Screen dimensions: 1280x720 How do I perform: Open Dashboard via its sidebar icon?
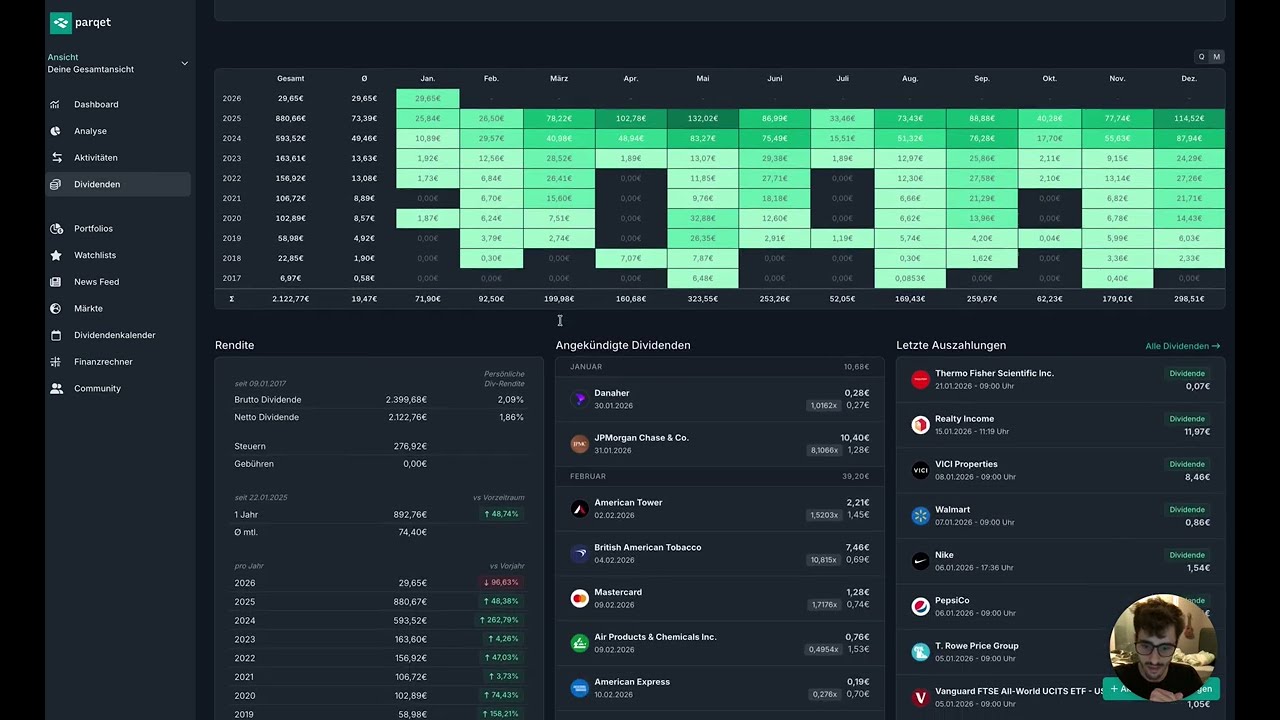(56, 104)
